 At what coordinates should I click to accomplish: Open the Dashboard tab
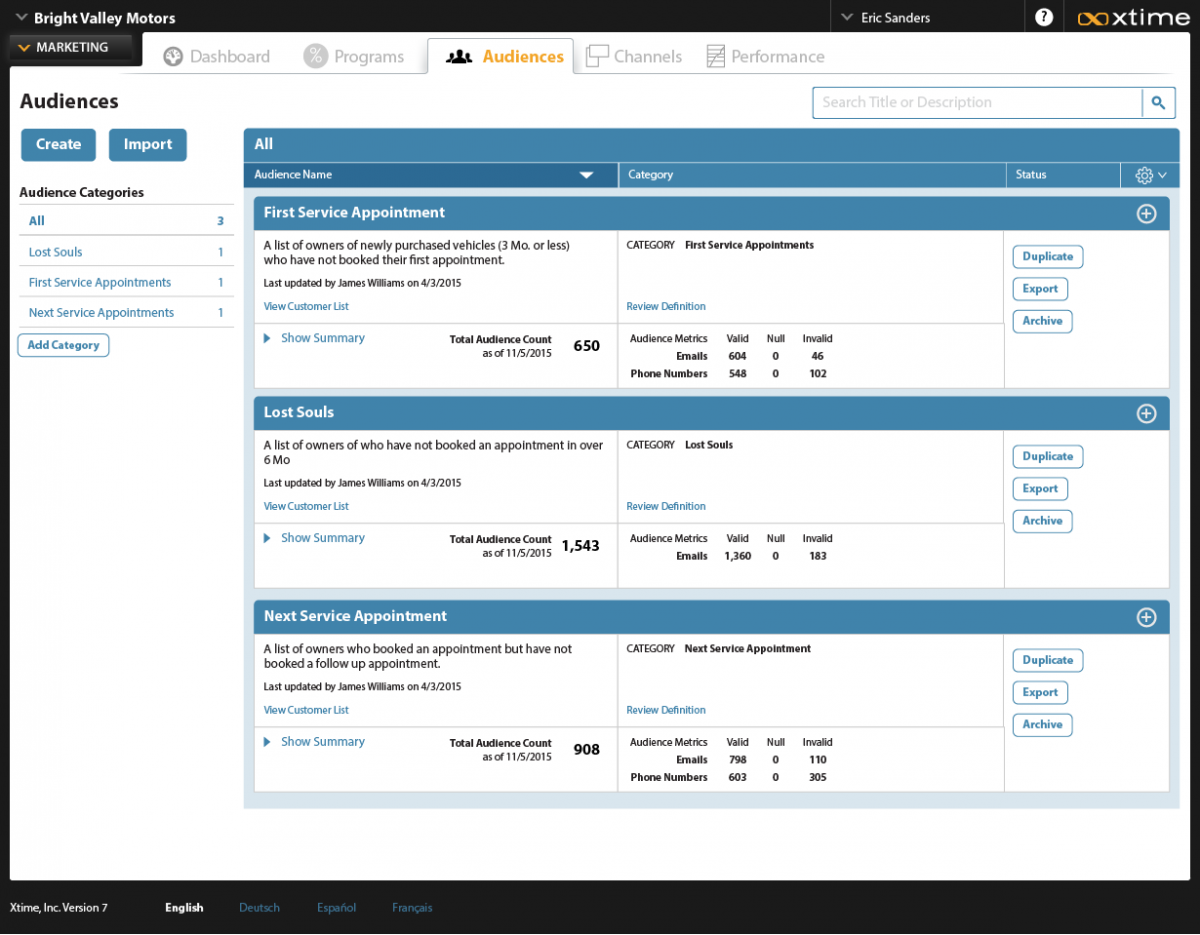pos(217,57)
